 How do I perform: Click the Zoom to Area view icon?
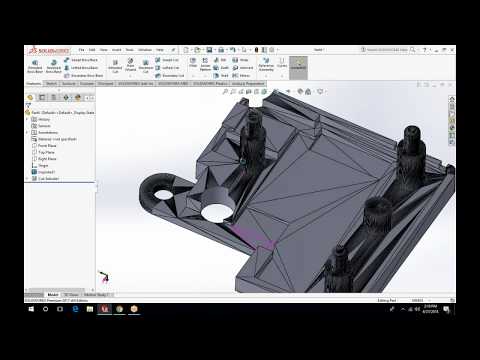click(x=233, y=91)
